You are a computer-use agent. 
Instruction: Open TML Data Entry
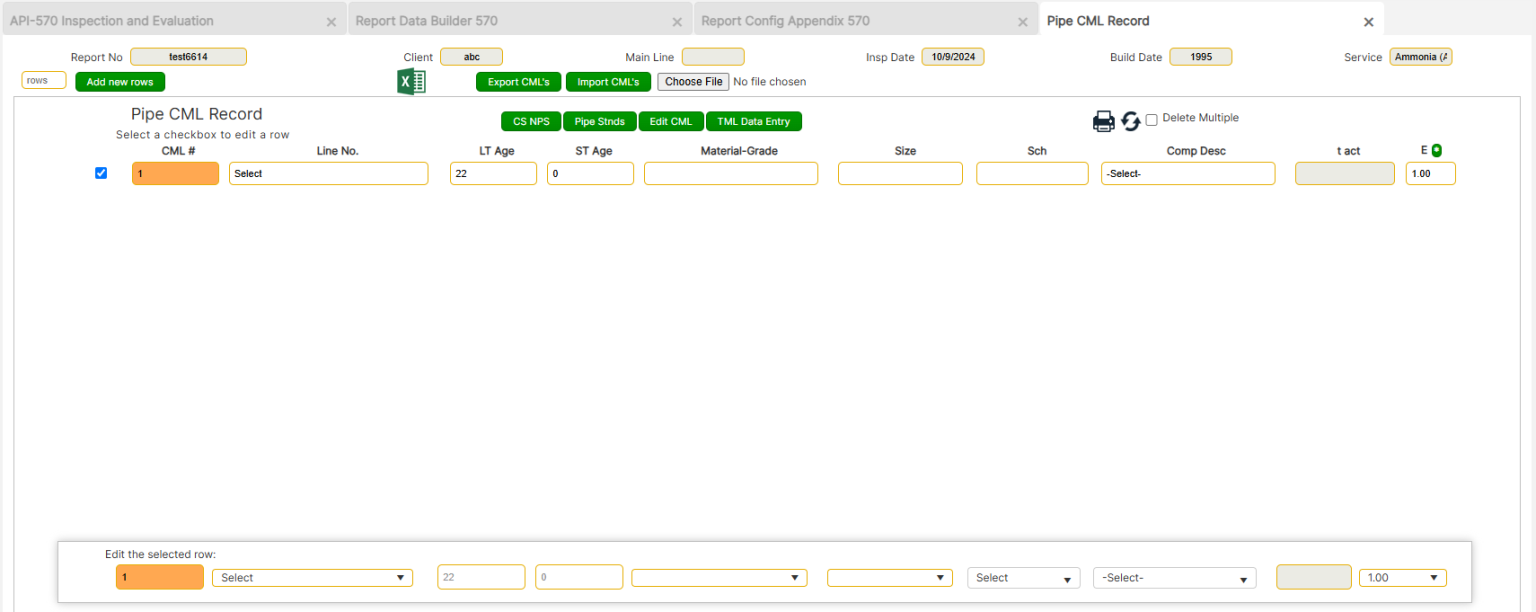[754, 120]
